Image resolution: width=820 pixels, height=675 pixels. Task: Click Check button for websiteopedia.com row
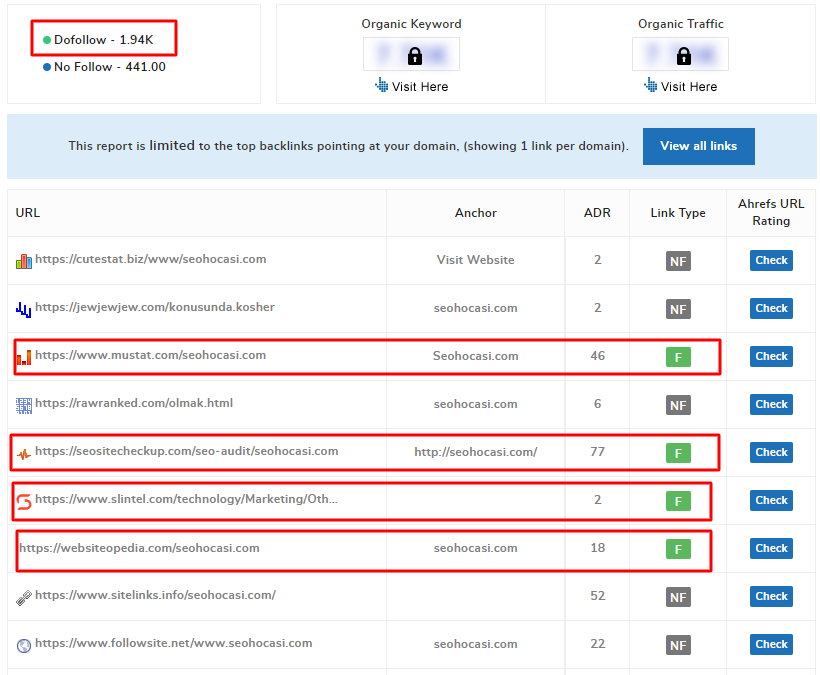pos(771,548)
